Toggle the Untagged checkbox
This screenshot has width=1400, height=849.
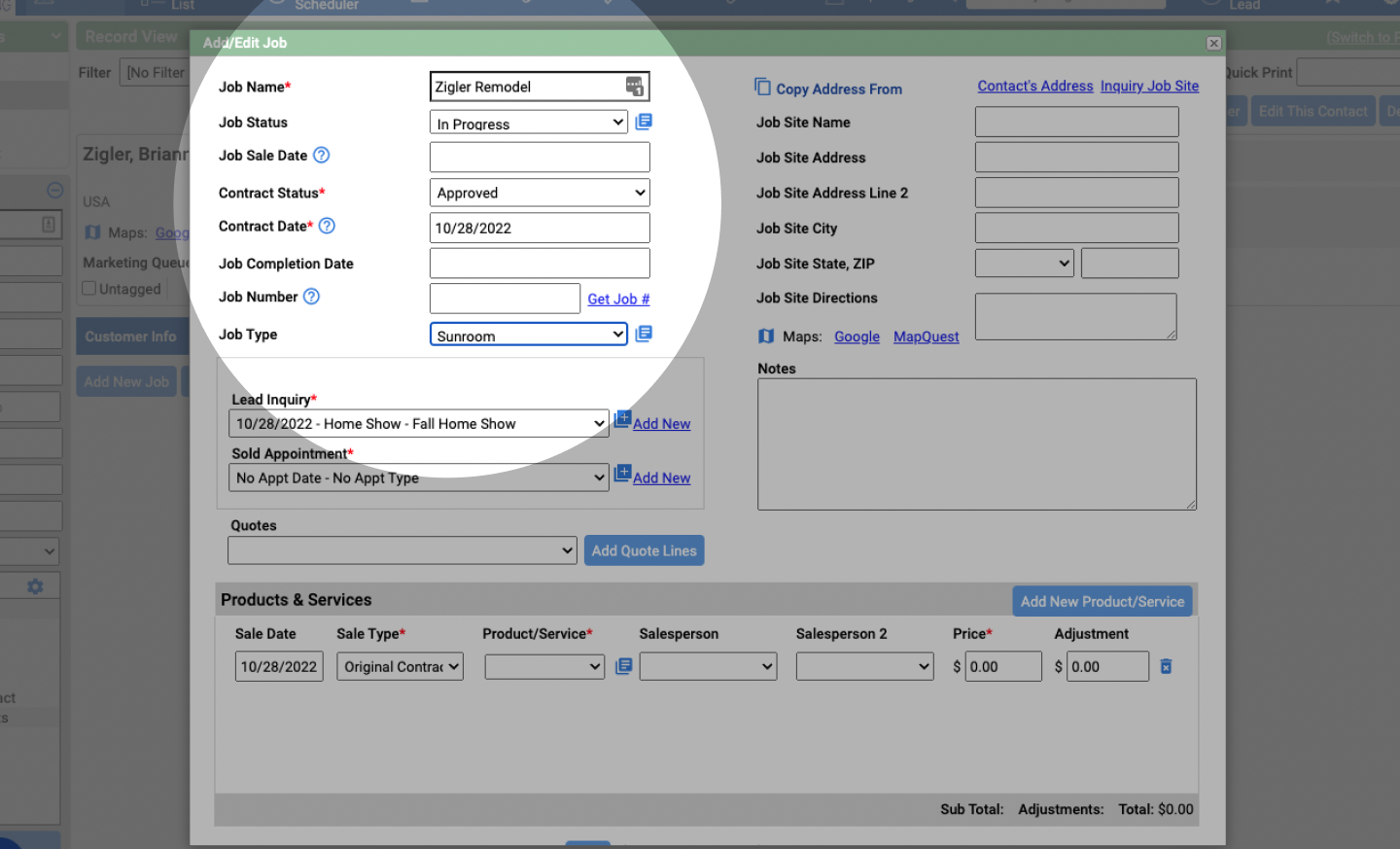89,288
